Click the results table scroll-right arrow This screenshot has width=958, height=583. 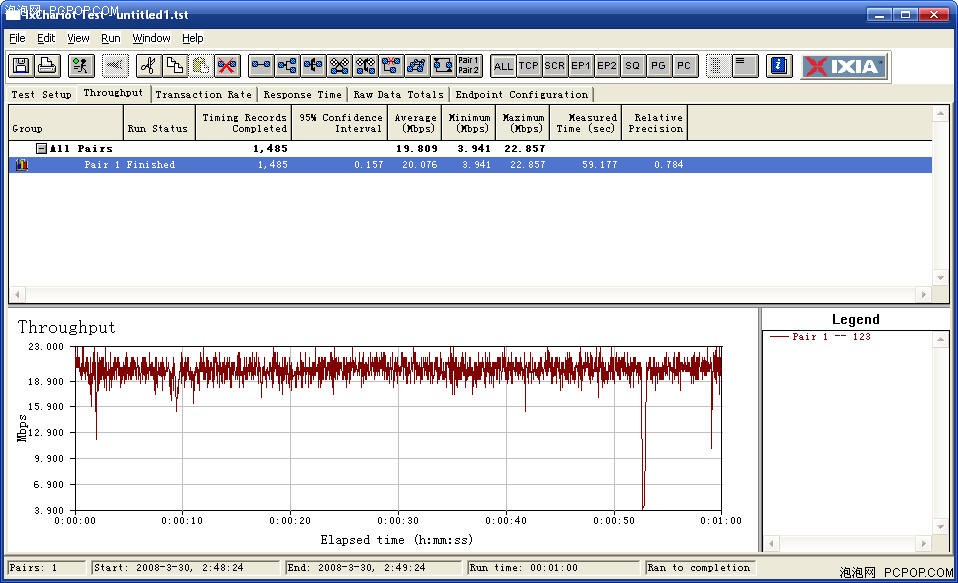[x=924, y=295]
